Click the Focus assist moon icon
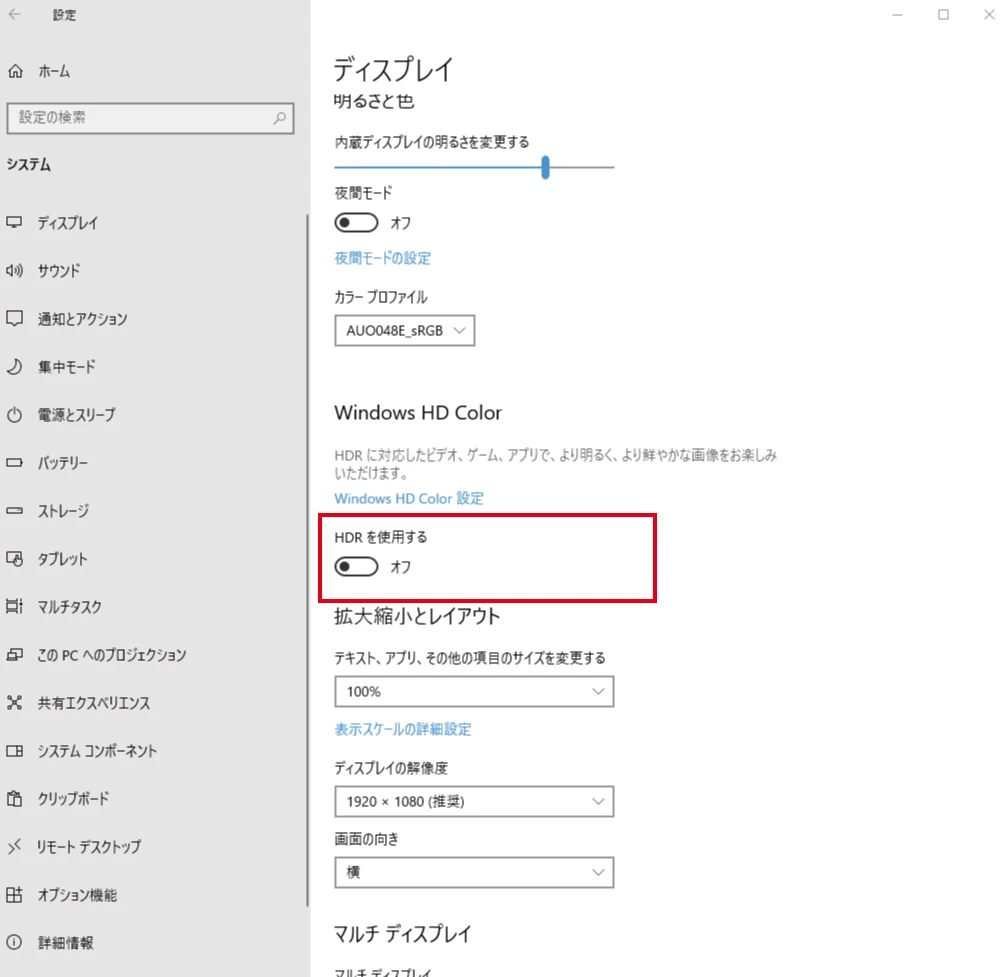 (14, 367)
